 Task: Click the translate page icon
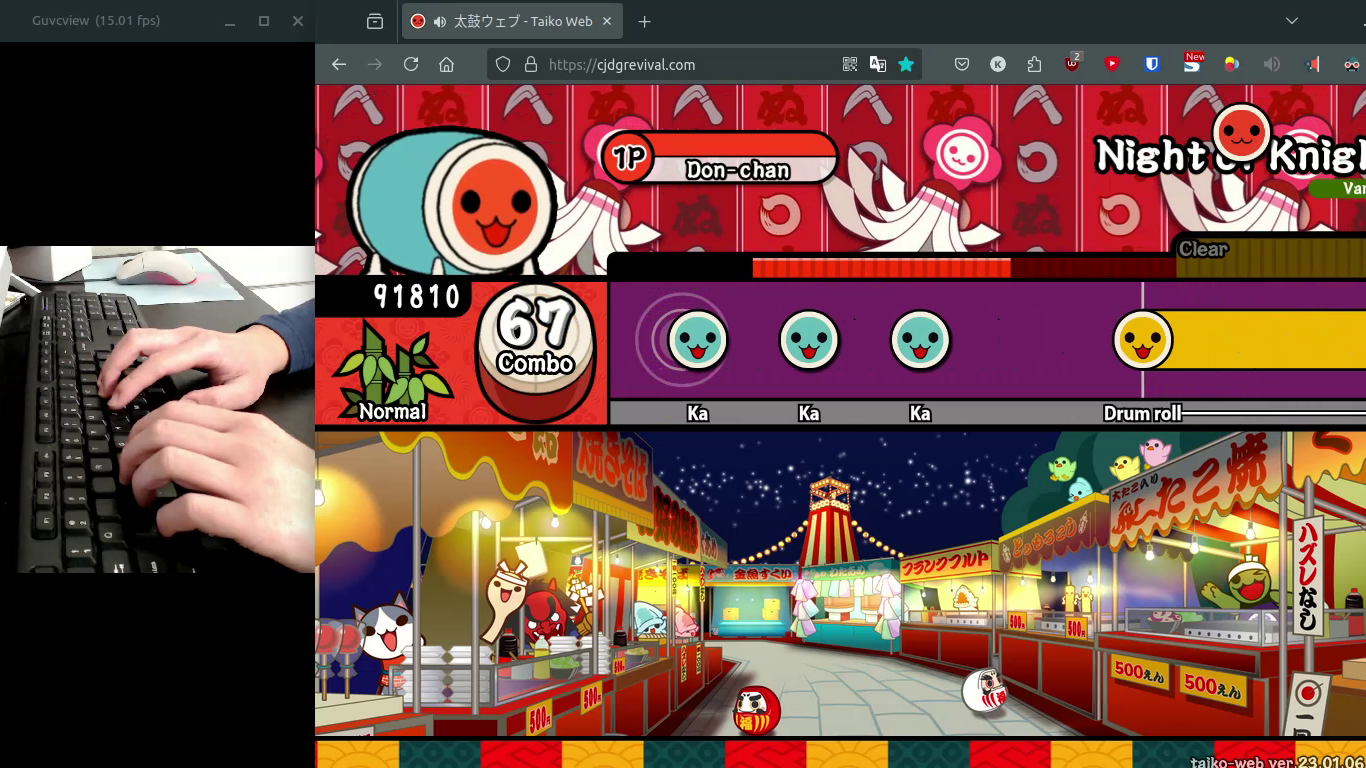coord(878,64)
